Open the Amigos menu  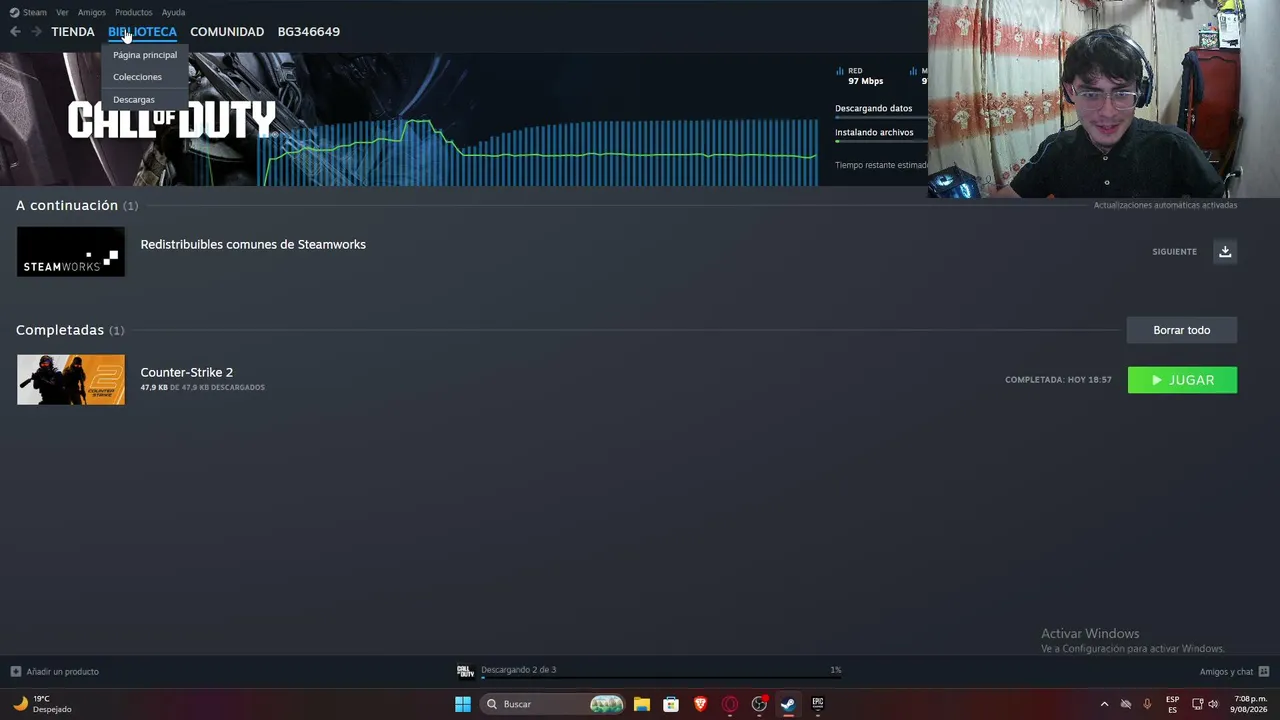[x=92, y=12]
